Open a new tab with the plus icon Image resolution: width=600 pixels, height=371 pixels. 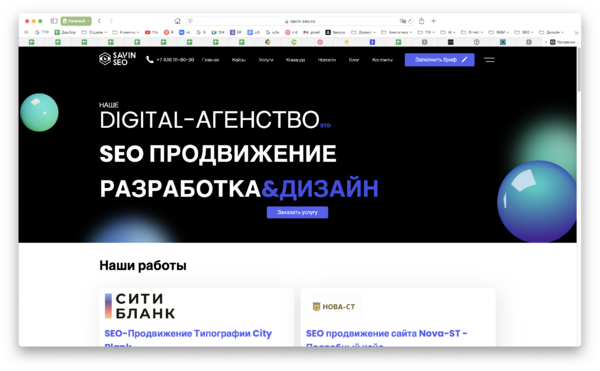(x=434, y=21)
